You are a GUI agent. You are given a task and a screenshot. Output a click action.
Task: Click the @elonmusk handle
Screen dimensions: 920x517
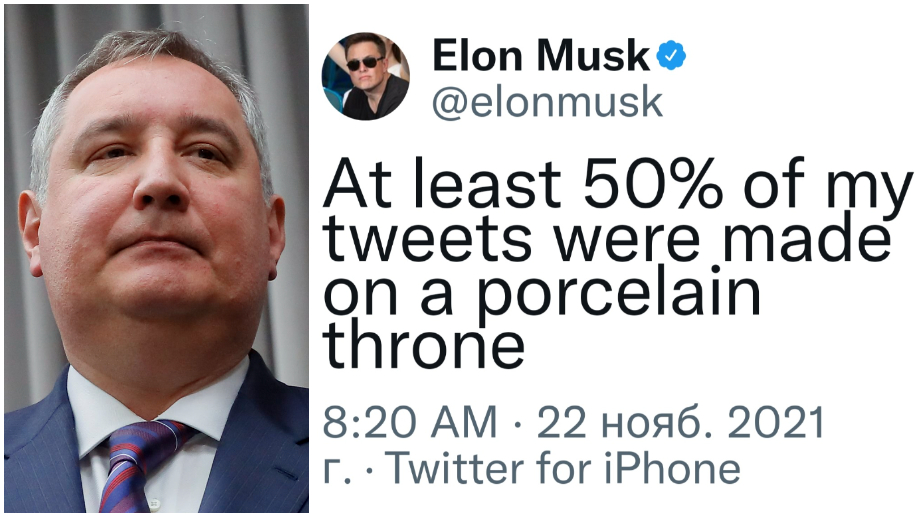tap(547, 102)
